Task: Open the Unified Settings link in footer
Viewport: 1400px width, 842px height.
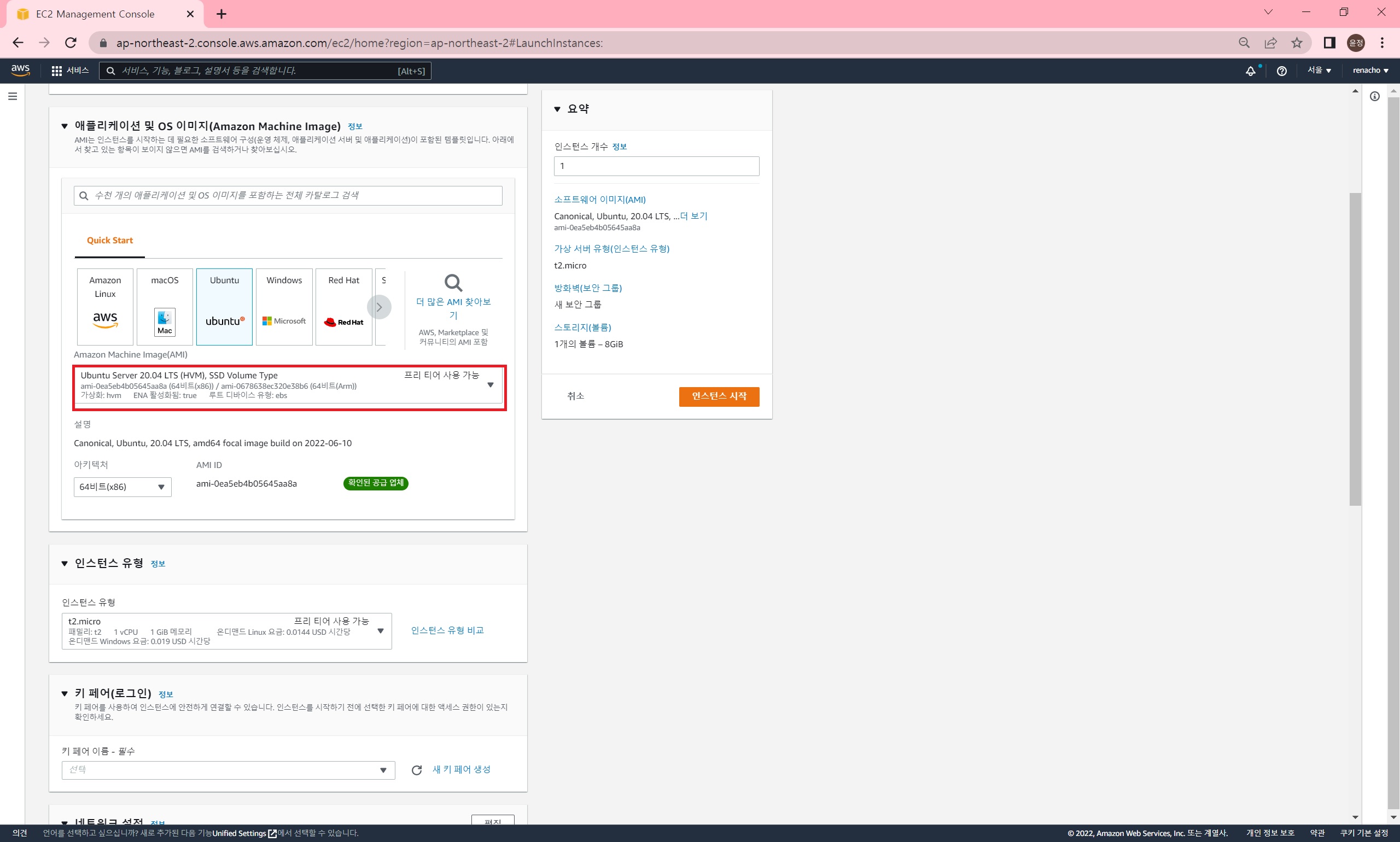Action: pos(244,833)
